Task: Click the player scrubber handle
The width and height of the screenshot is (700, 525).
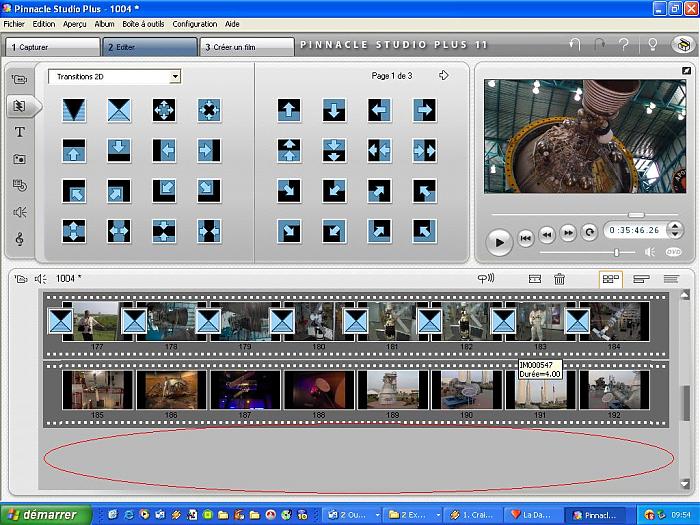Action: [636, 215]
